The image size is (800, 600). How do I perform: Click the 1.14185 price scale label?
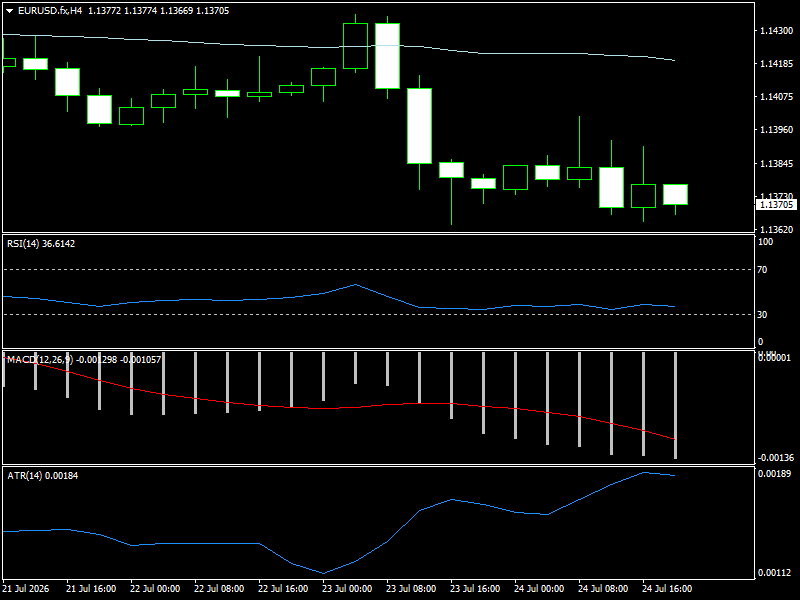tap(777, 64)
